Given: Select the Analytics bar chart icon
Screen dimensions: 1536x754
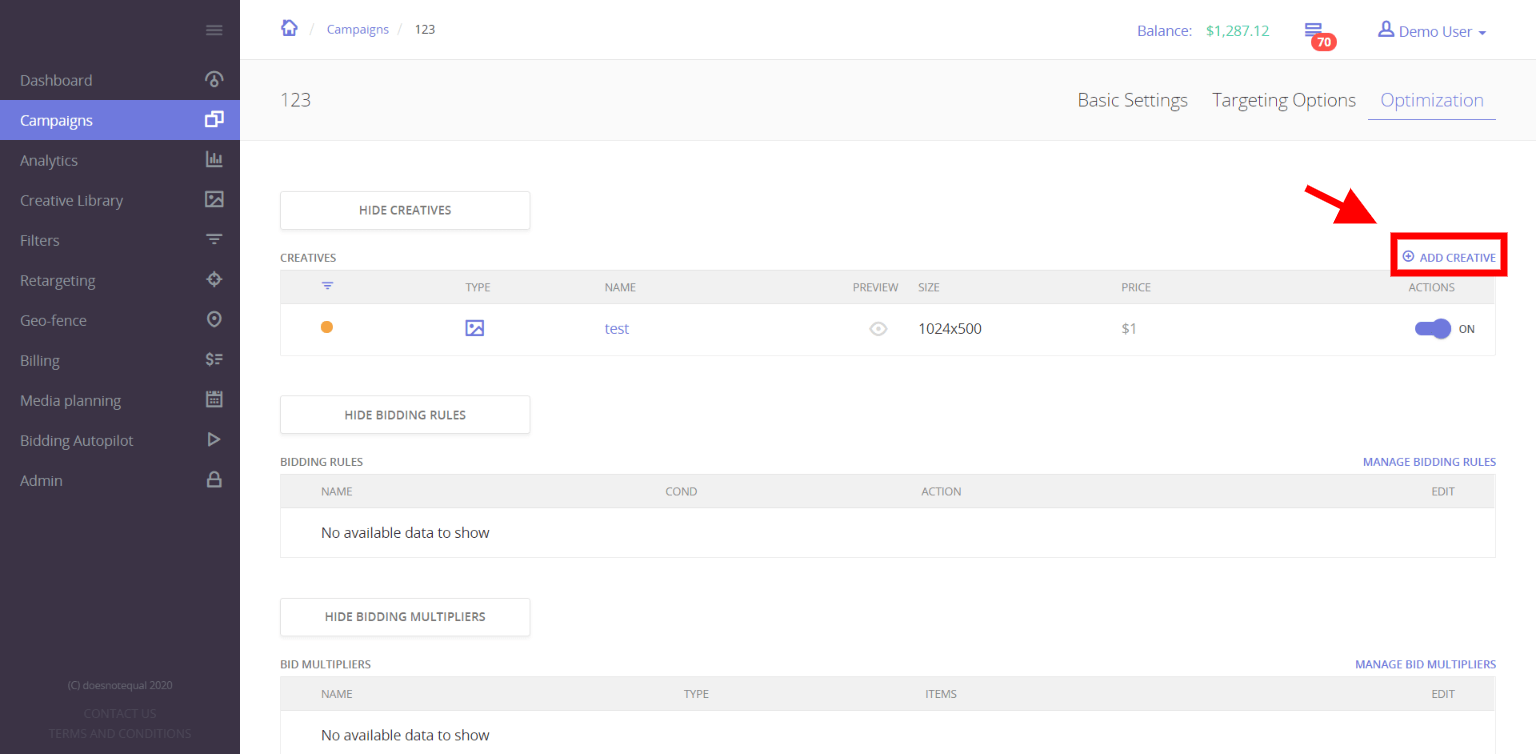Looking at the screenshot, I should click(214, 160).
